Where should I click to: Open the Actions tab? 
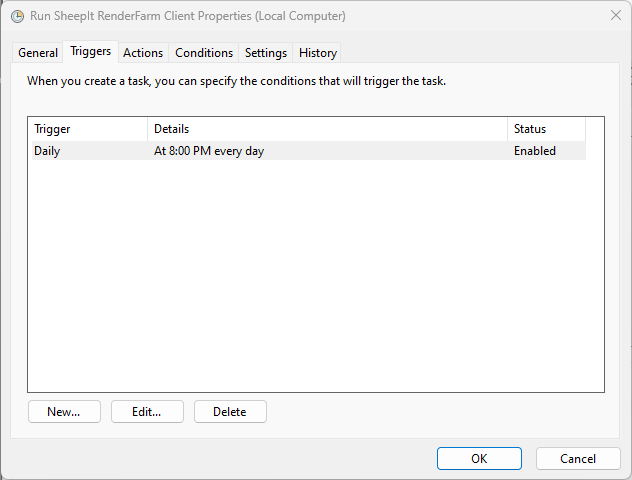click(143, 53)
